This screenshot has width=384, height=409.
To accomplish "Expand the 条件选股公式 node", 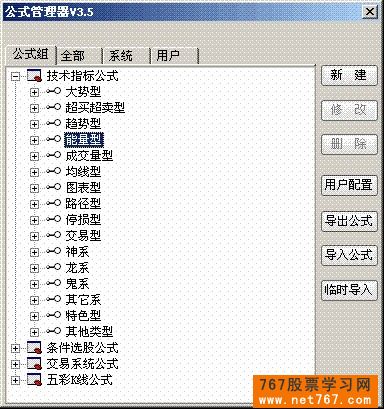I will 15,348.
